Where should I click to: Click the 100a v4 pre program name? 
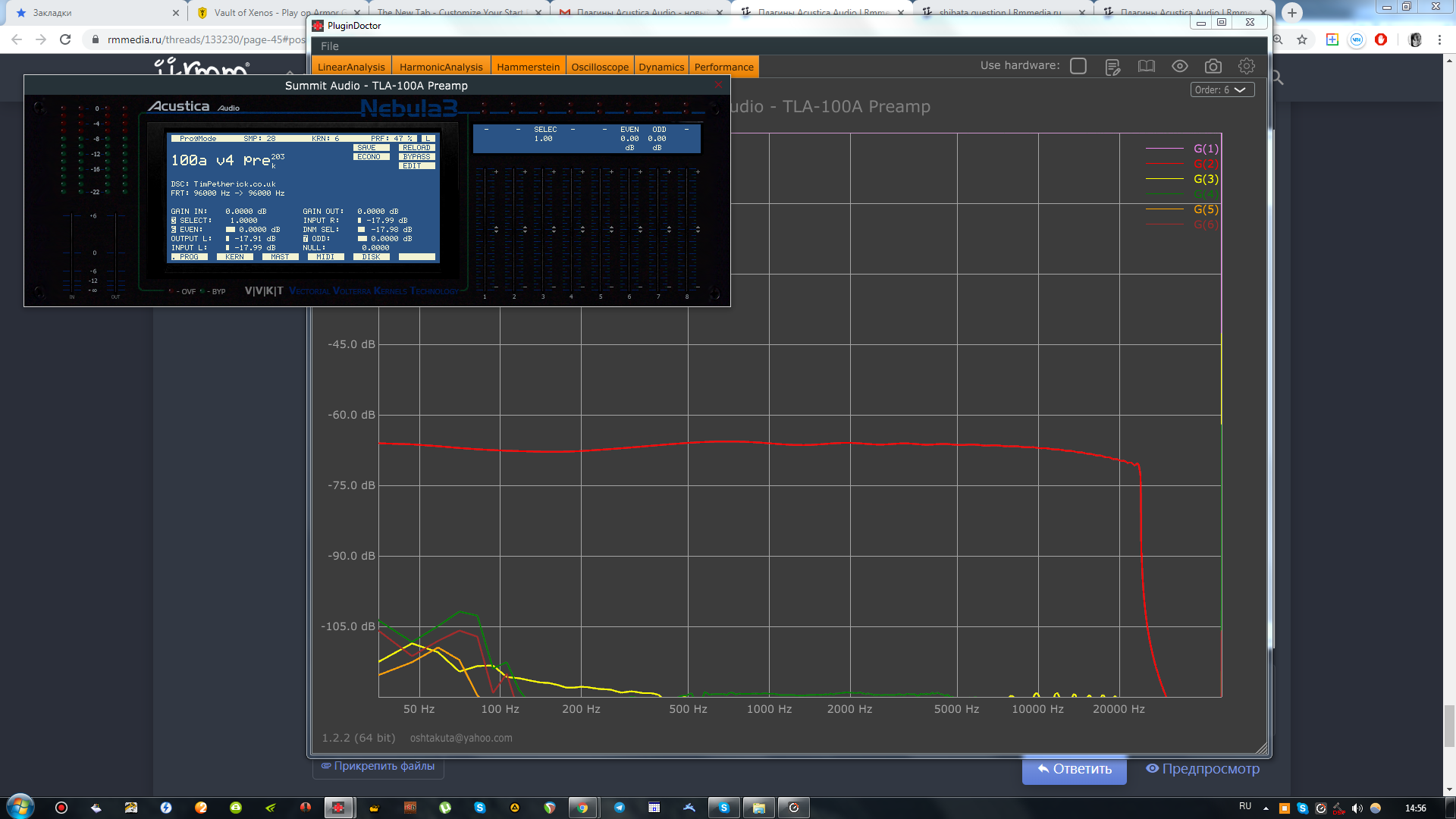pyautogui.click(x=221, y=161)
